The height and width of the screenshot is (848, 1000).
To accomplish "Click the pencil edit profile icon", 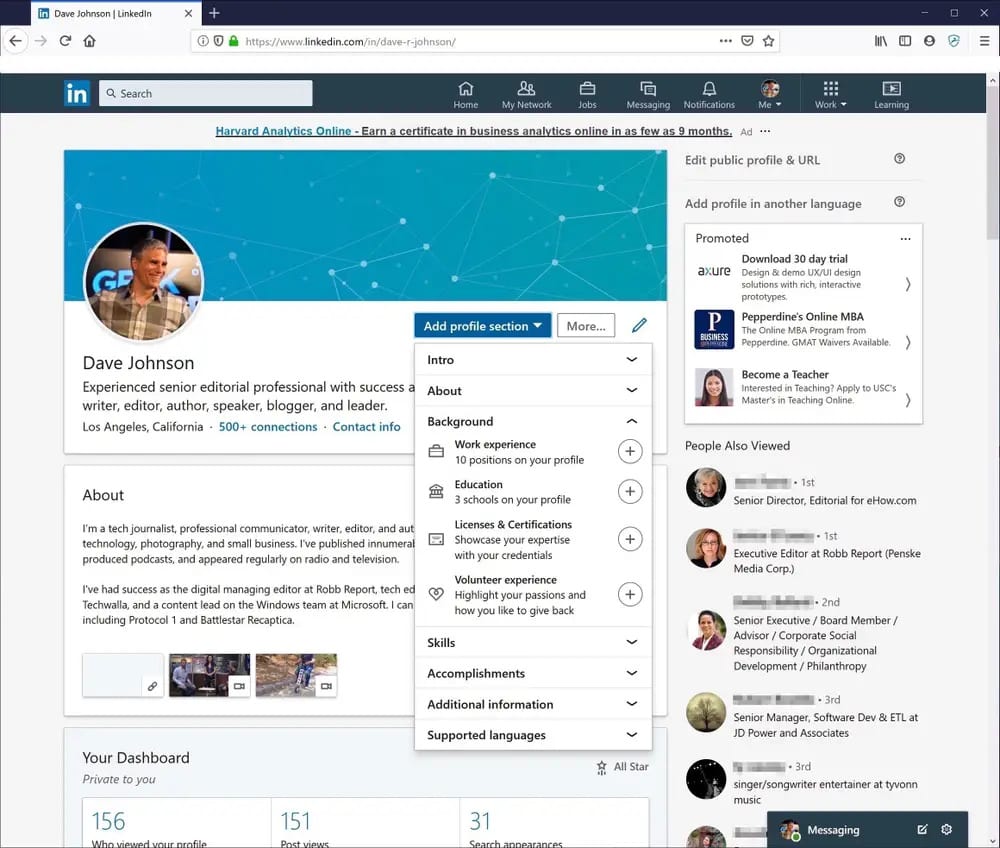I will pos(639,325).
